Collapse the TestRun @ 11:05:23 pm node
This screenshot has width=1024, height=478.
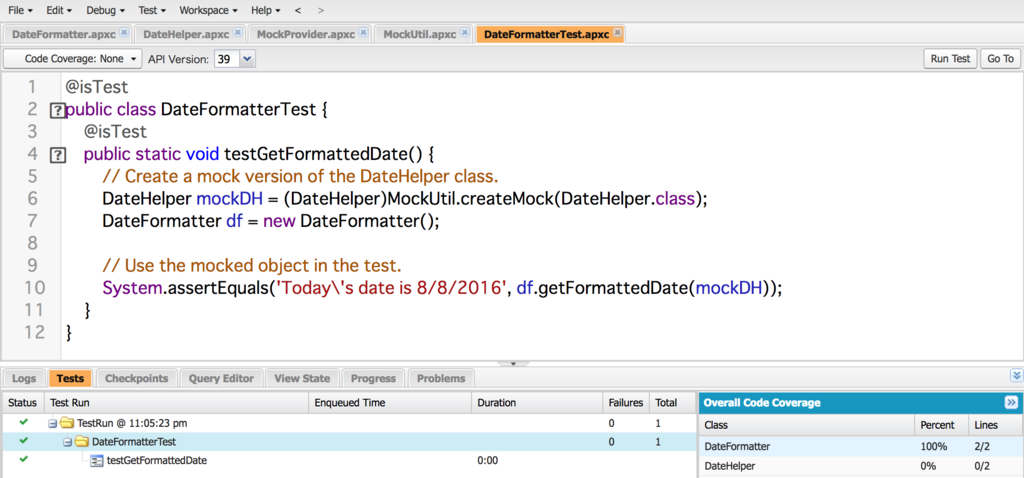tap(52, 423)
